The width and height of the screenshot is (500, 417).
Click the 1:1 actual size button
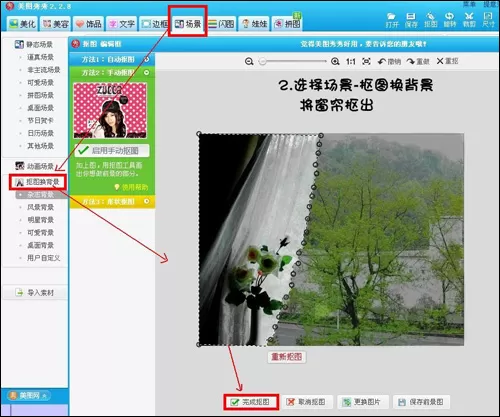tap(351, 61)
